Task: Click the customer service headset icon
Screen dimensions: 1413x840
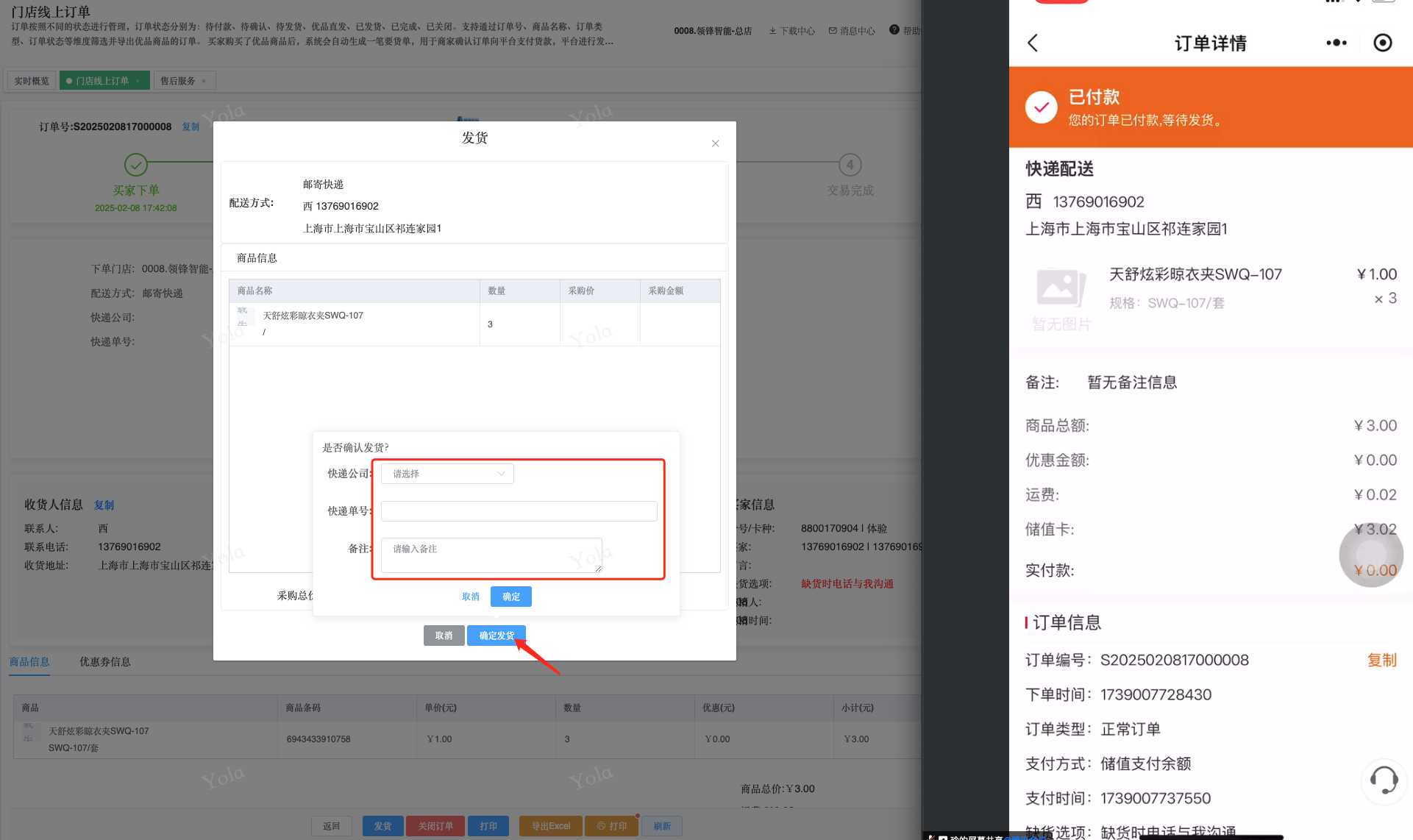Action: coord(1384,780)
